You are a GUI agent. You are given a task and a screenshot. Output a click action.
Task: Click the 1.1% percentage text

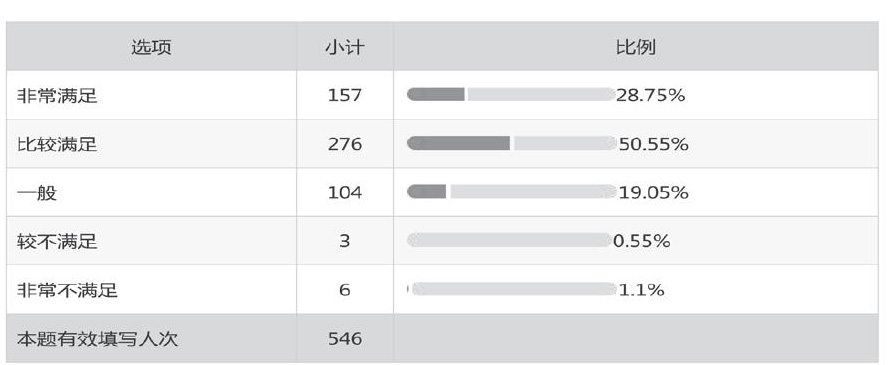click(x=641, y=290)
